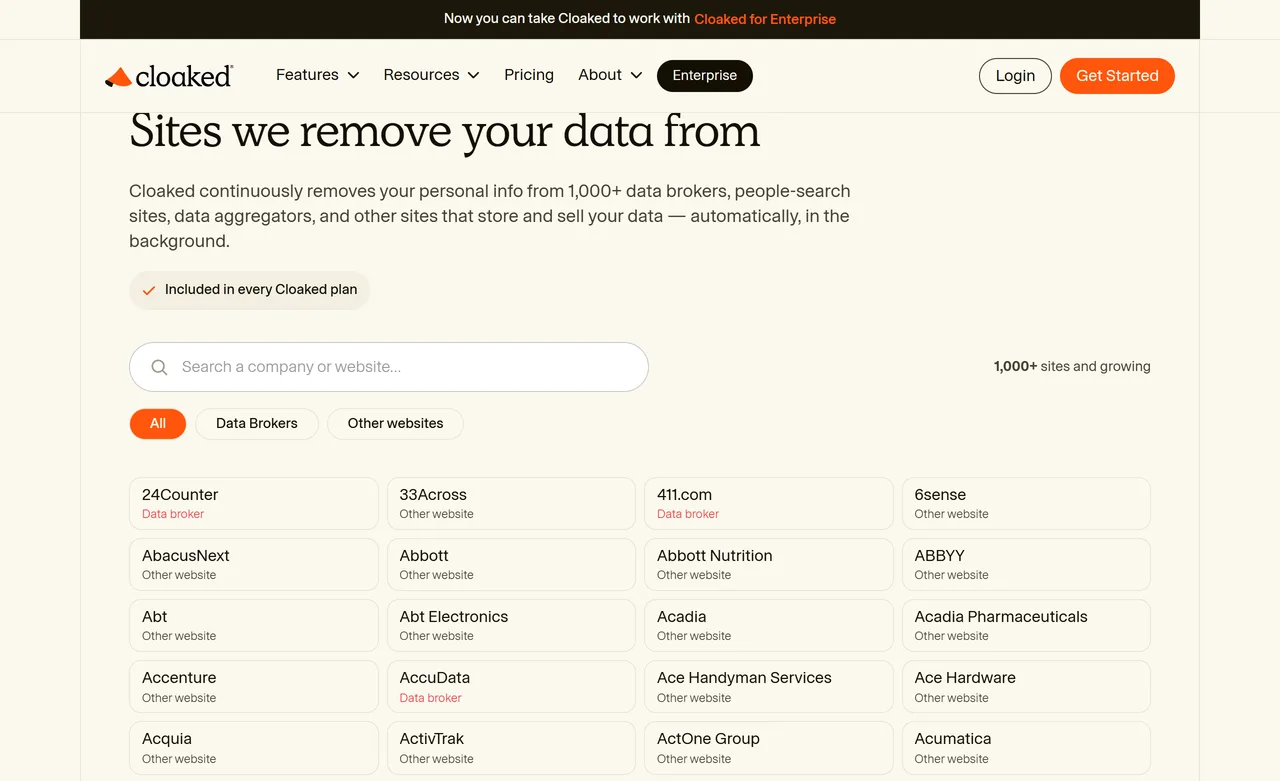The image size is (1280, 781).
Task: Open the AccuData card
Action: [x=511, y=686]
